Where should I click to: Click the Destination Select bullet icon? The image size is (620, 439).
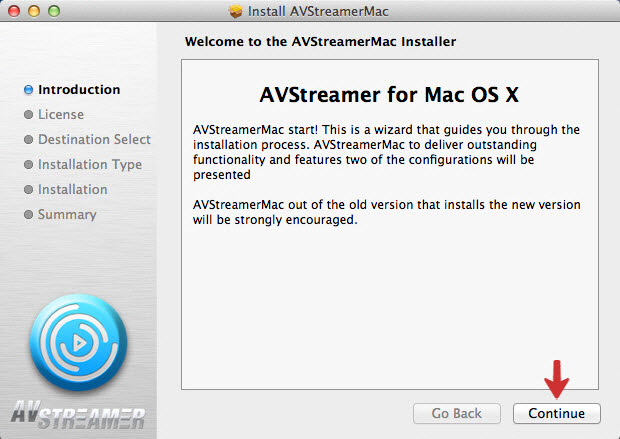(28, 140)
